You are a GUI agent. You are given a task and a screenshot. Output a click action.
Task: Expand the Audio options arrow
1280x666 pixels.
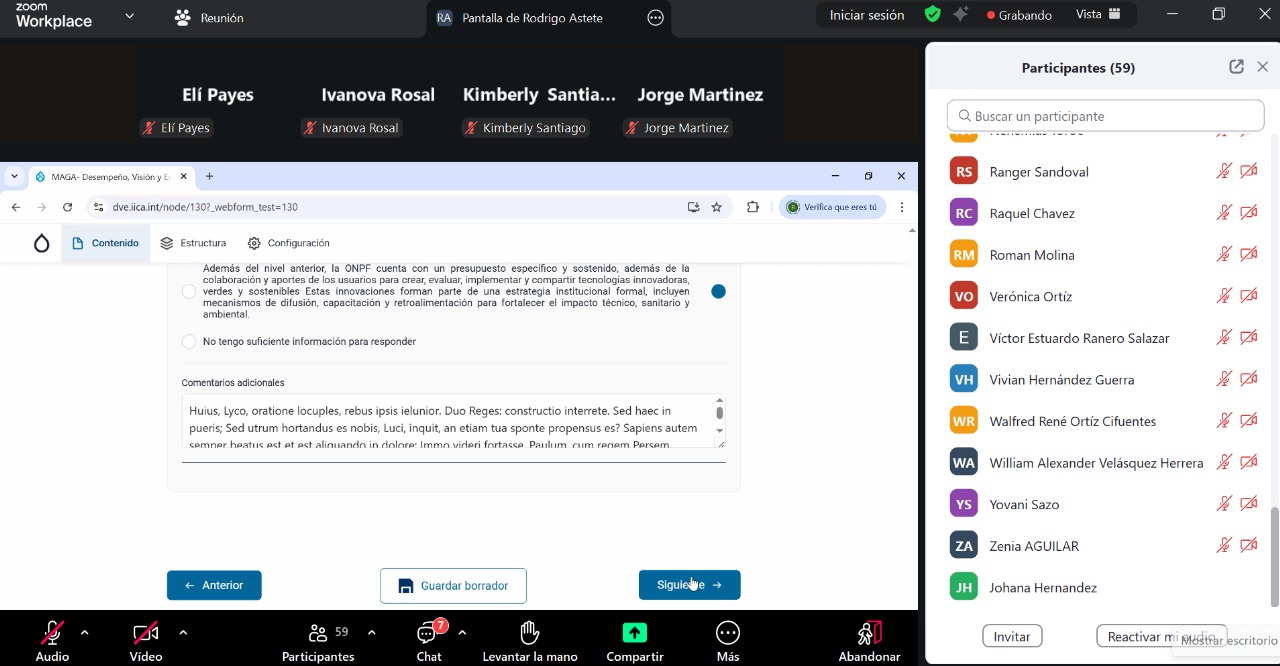coord(84,632)
